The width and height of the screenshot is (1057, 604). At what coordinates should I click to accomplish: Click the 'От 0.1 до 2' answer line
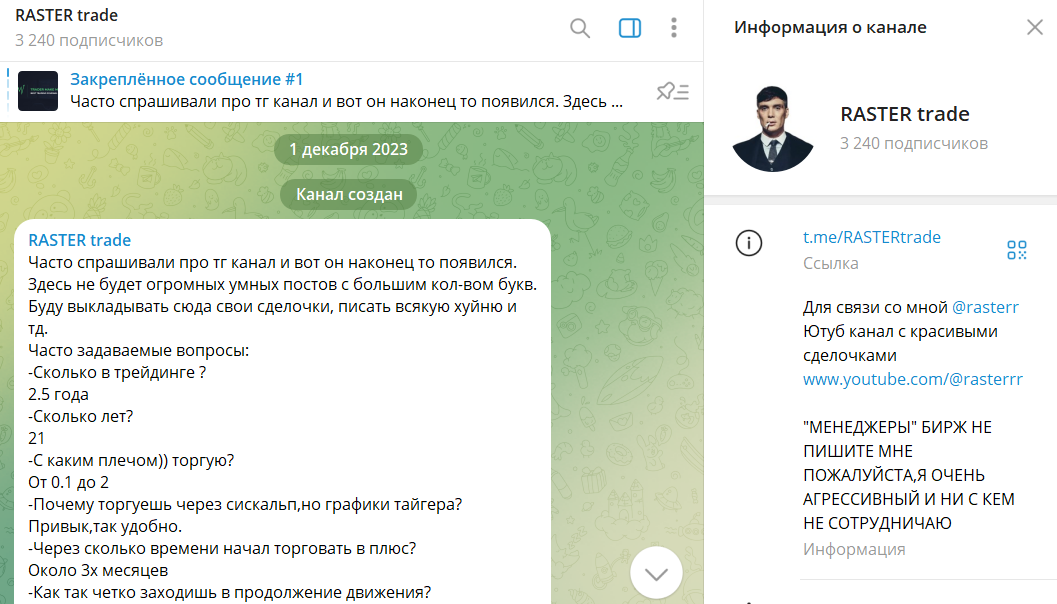coord(68,483)
